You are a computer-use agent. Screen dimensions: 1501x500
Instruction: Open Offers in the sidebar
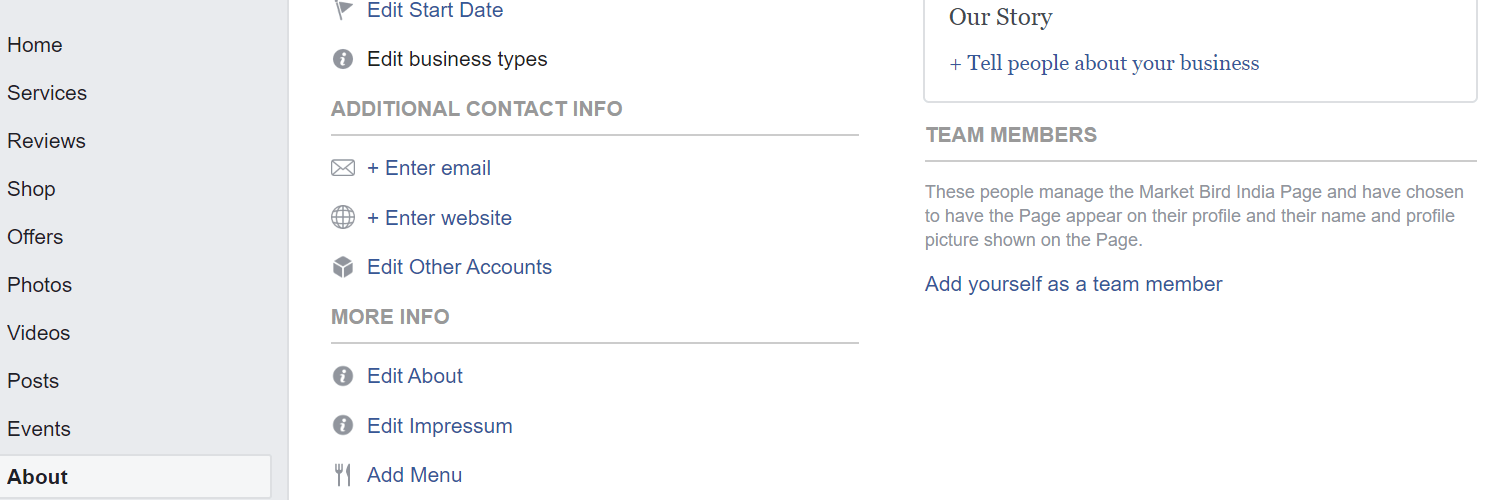[x=35, y=237]
